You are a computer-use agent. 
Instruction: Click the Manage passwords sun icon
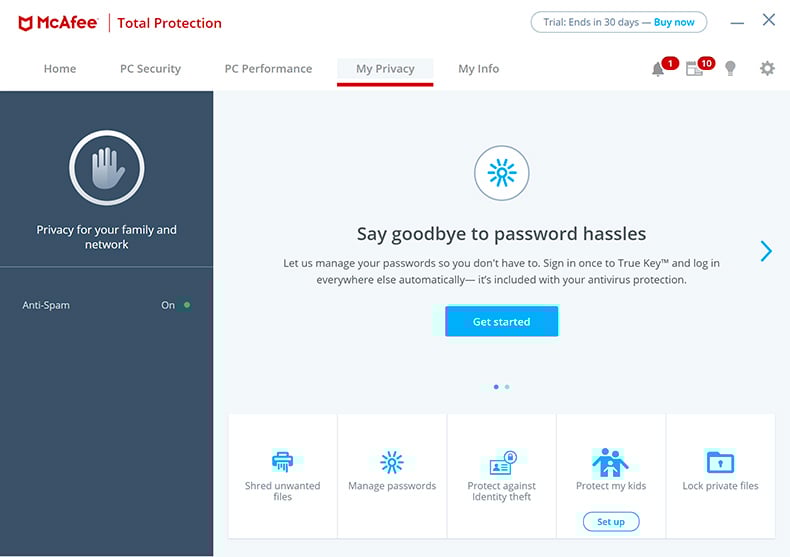tap(391, 462)
